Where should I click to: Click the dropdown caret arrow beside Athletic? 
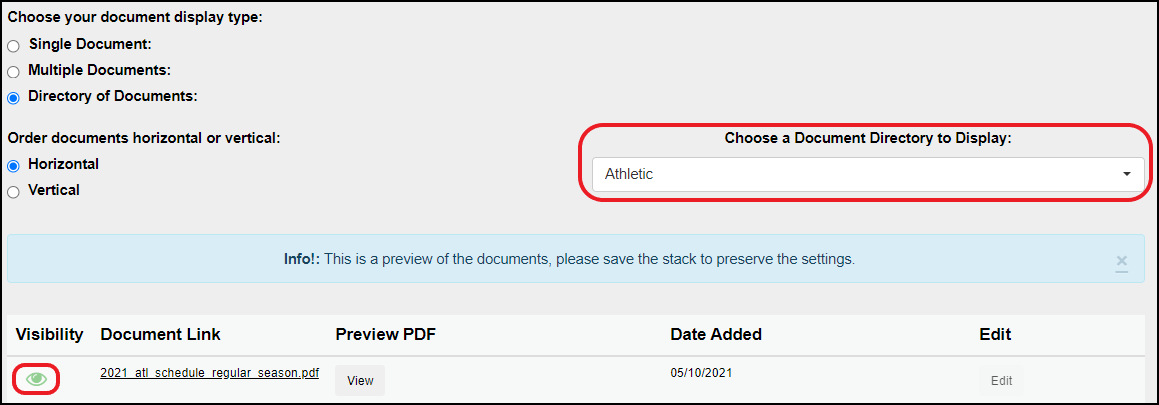[1126, 174]
